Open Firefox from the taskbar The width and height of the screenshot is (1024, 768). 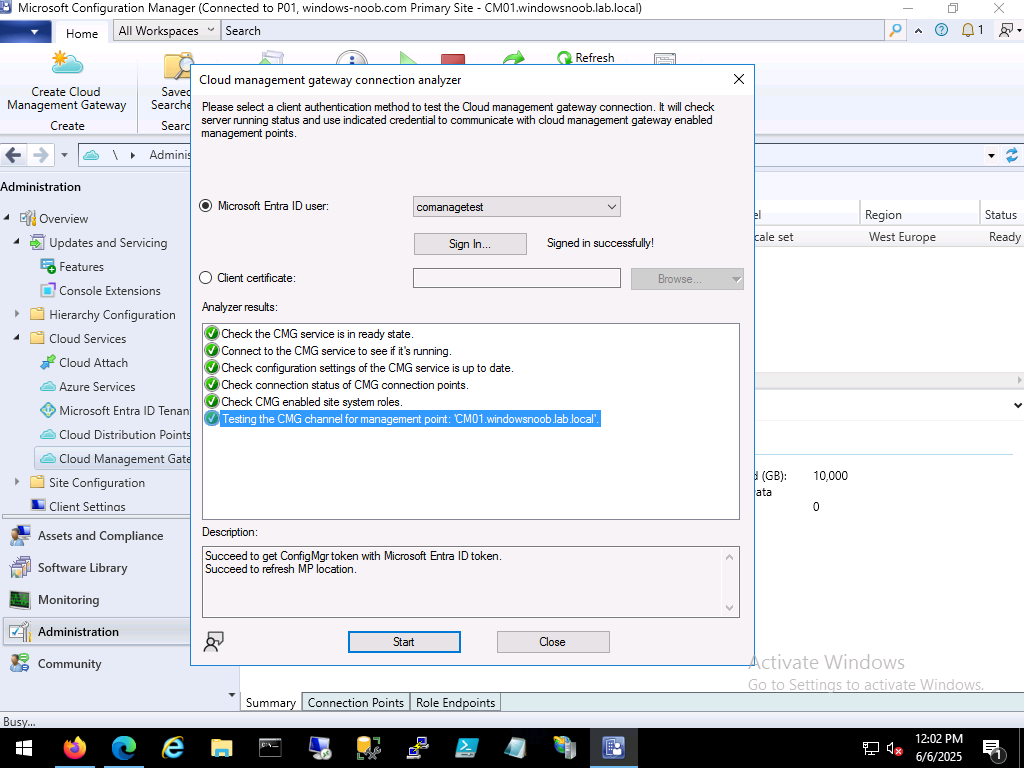[74, 748]
